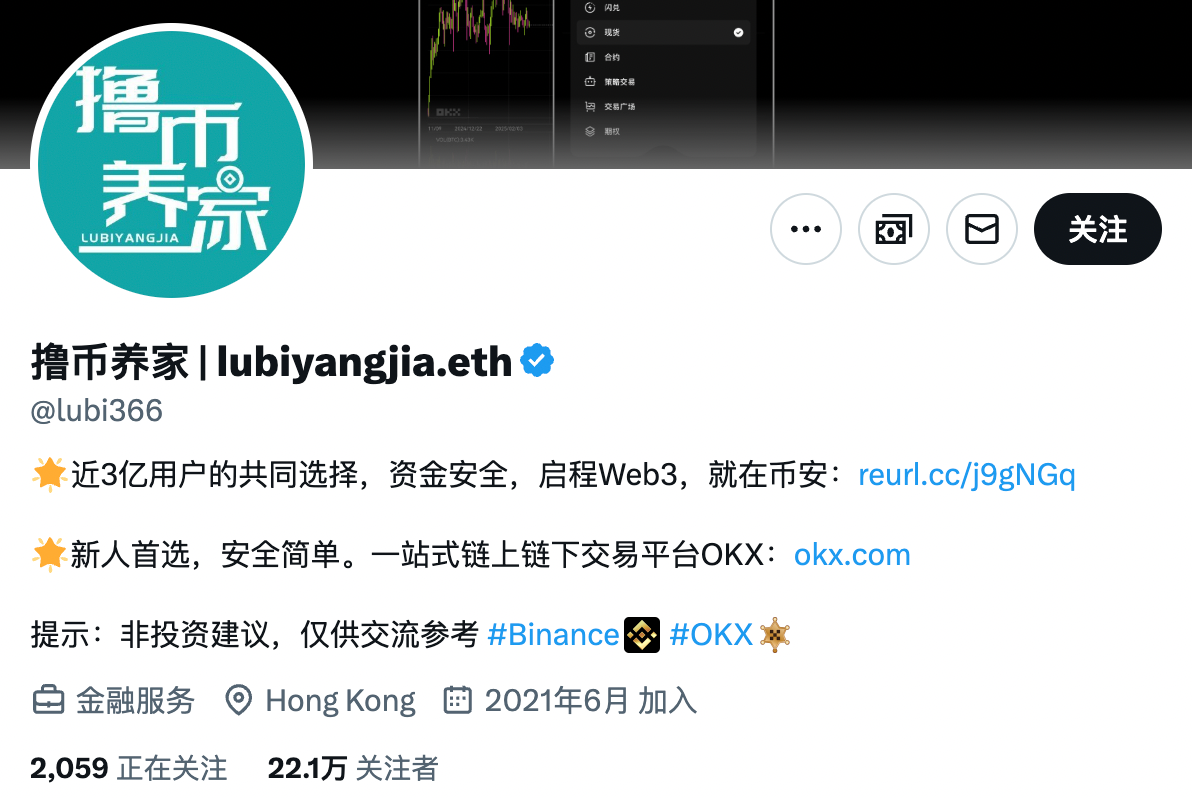The width and height of the screenshot is (1192, 798).
Task: Open the #OKX hashtag
Action: tap(712, 635)
